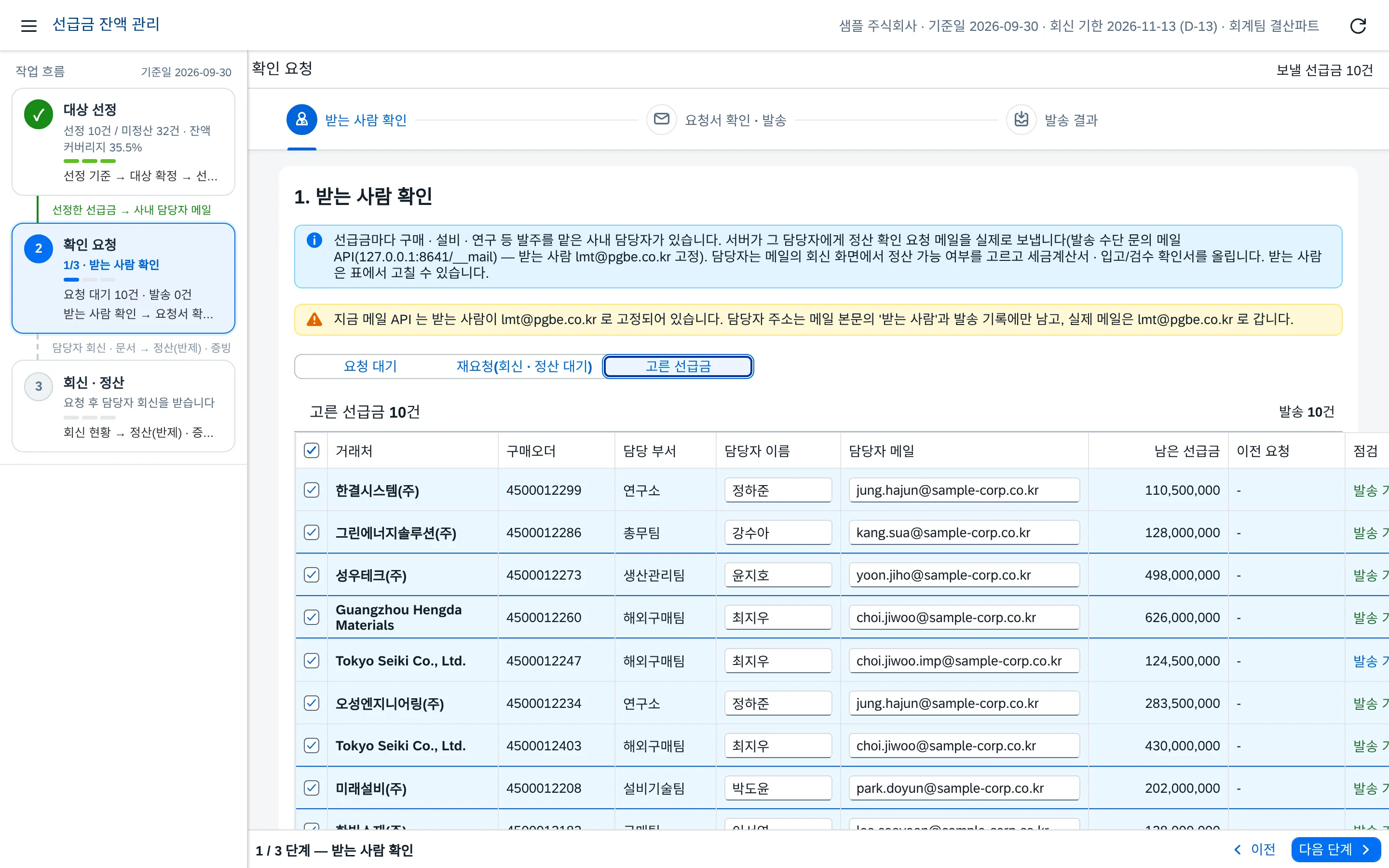Image resolution: width=1389 pixels, height=868 pixels.
Task: Click the 선급금 잔액 관리 app title
Action: click(106, 24)
